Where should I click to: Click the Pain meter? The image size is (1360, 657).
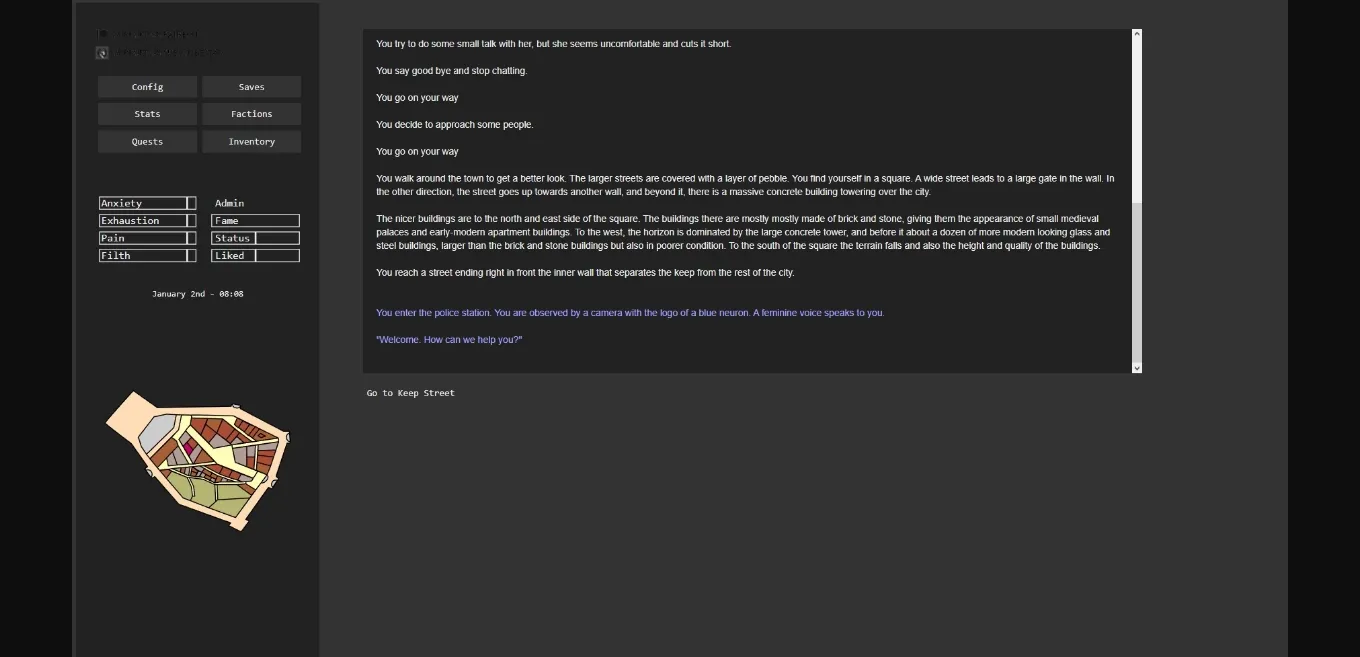pos(147,238)
